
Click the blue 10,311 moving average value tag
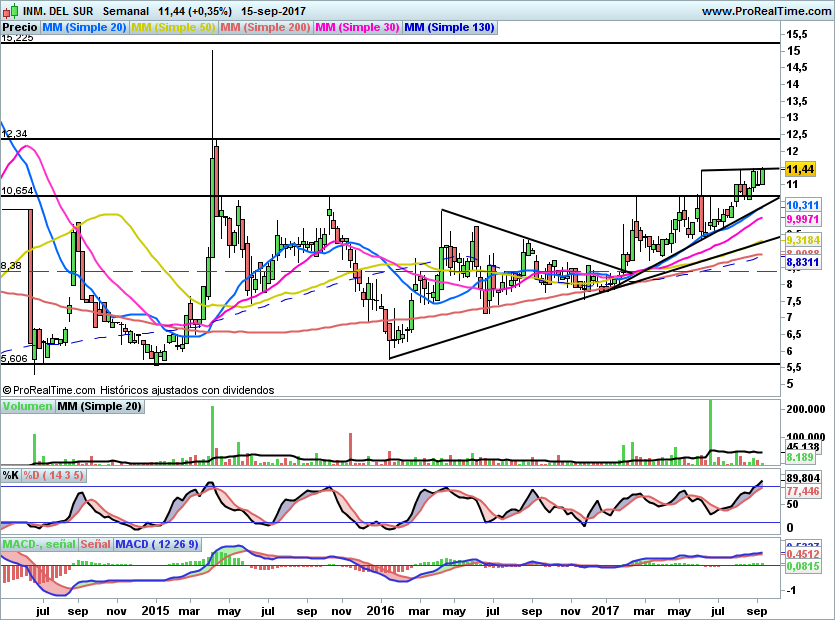pos(803,204)
